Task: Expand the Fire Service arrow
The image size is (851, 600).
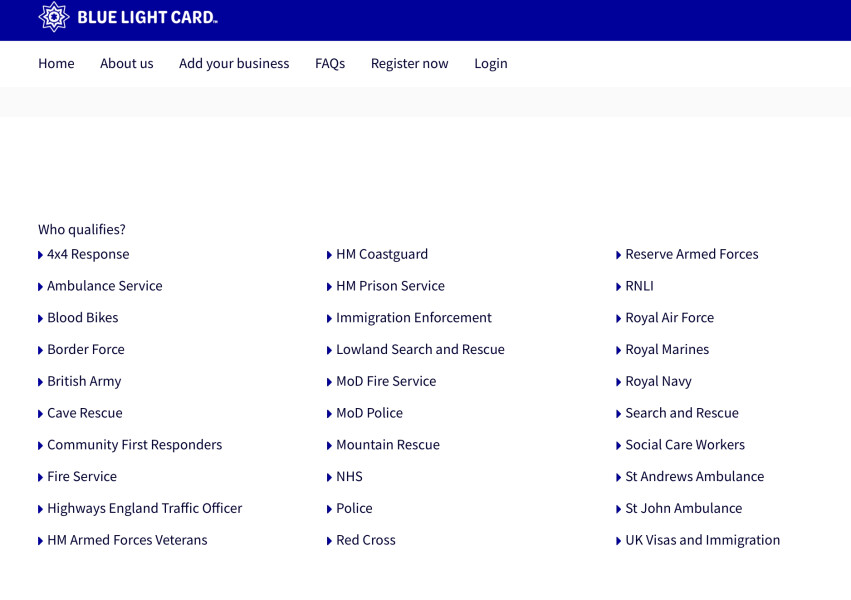Action: tap(40, 477)
